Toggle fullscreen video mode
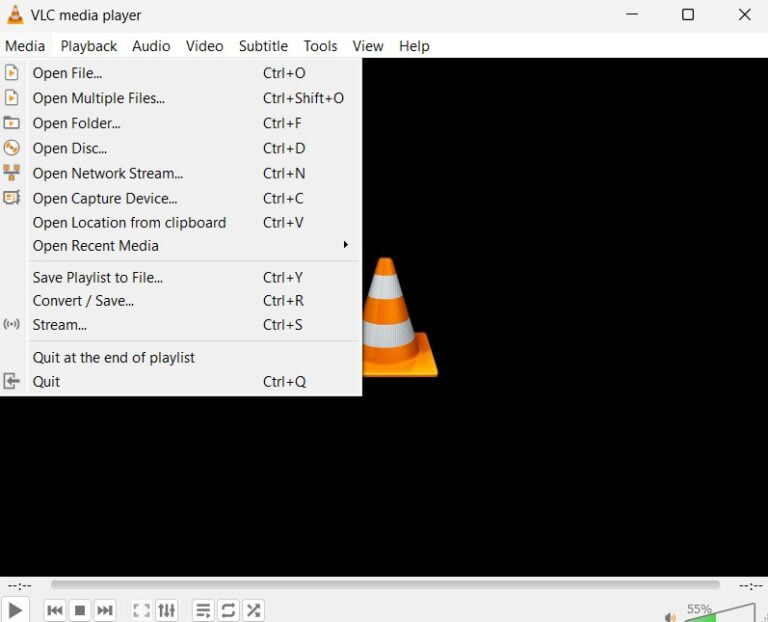The width and height of the screenshot is (768, 622). click(x=142, y=610)
